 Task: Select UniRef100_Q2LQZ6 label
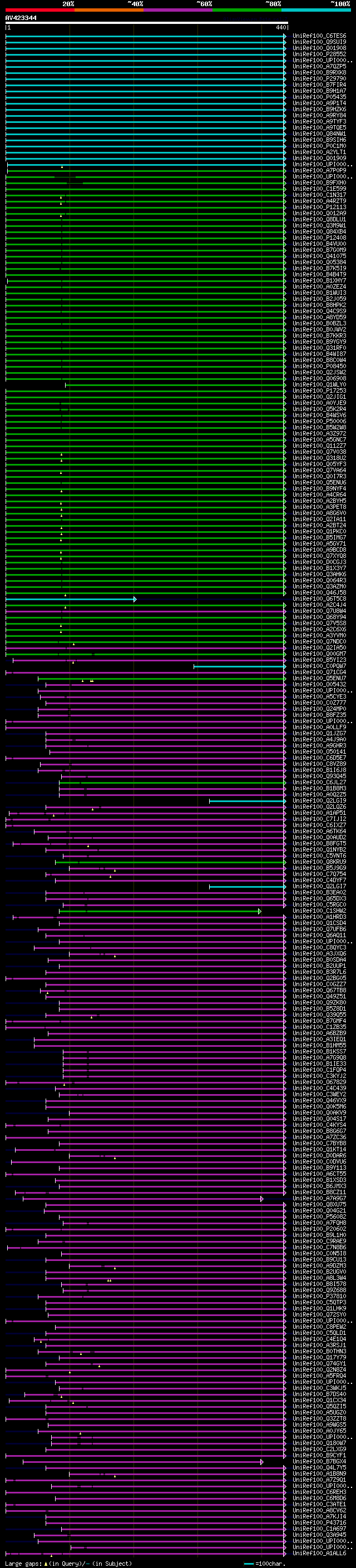point(319,807)
